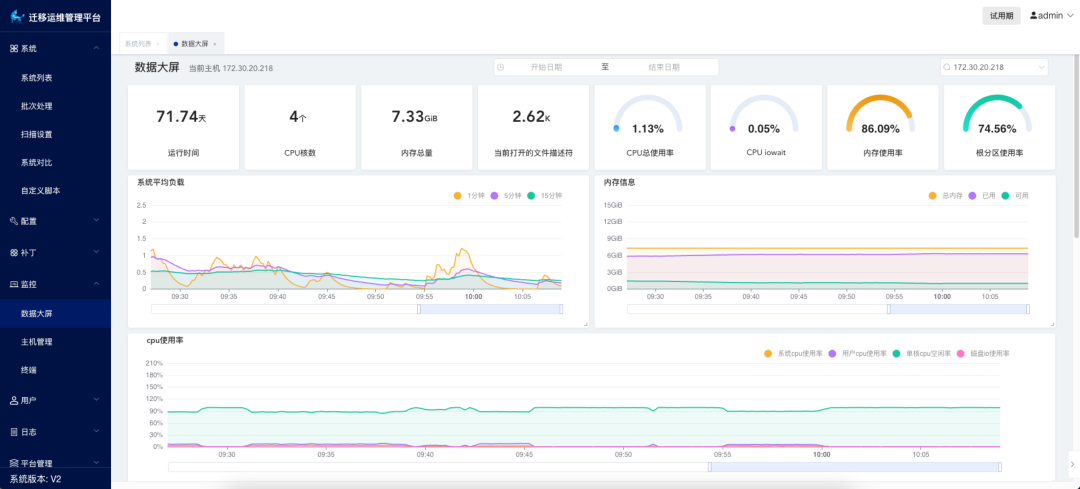Close the 系统列表 tab with its x
The image size is (1080, 489).
pyautogui.click(x=158, y=44)
